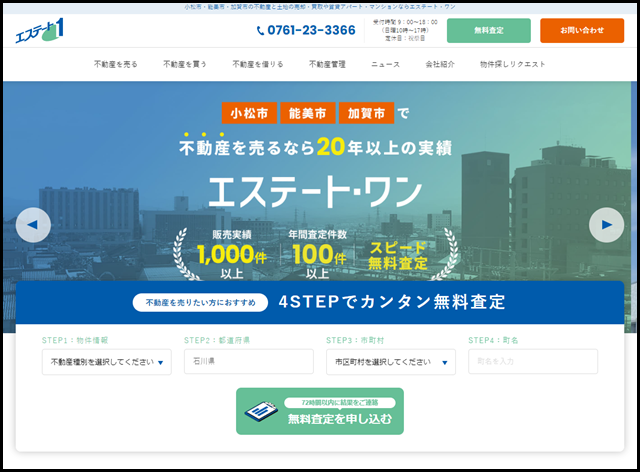Open the 不動産管理 menu item

pyautogui.click(x=327, y=64)
